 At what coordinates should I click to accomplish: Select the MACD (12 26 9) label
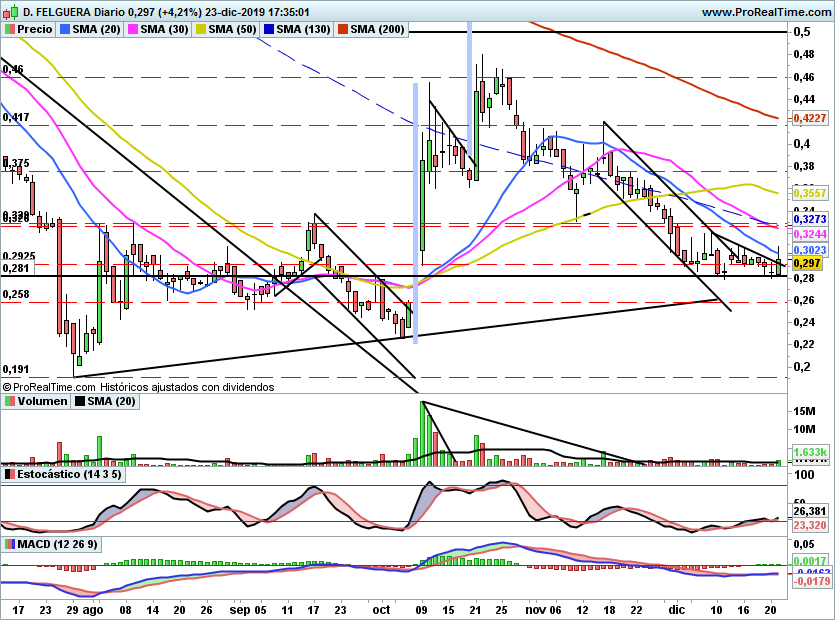[x=57, y=544]
